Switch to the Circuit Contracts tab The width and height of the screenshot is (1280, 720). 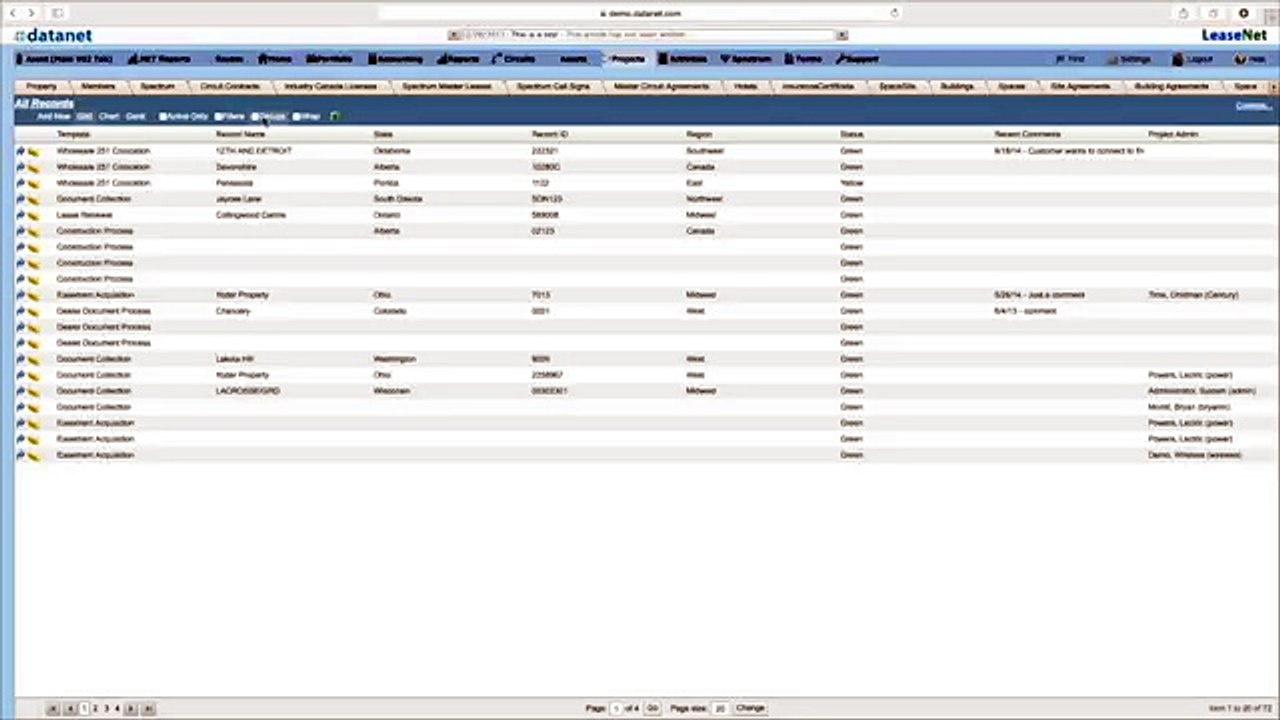coord(230,87)
